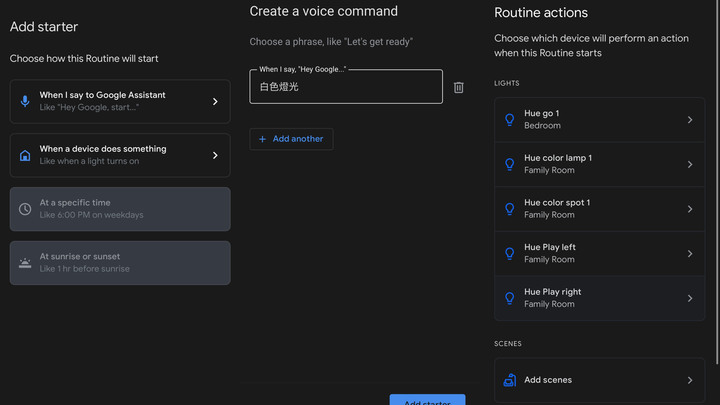Image resolution: width=720 pixels, height=405 pixels.
Task: Click the 'Hue color spot 1' label
Action: point(557,202)
